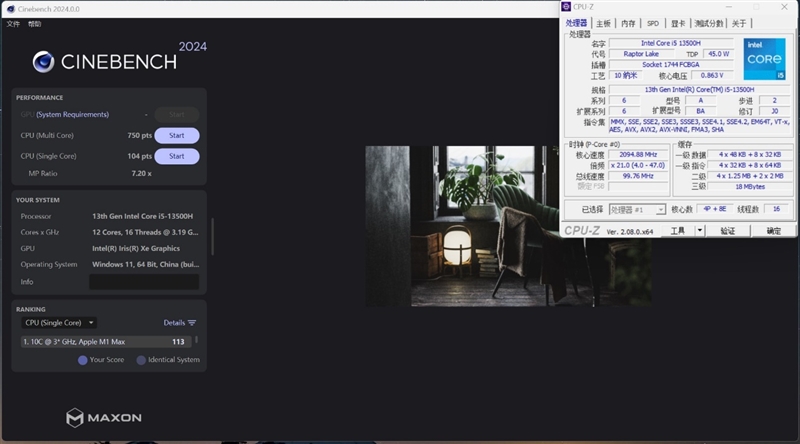Click the 750 pts multi core score

coord(139,135)
